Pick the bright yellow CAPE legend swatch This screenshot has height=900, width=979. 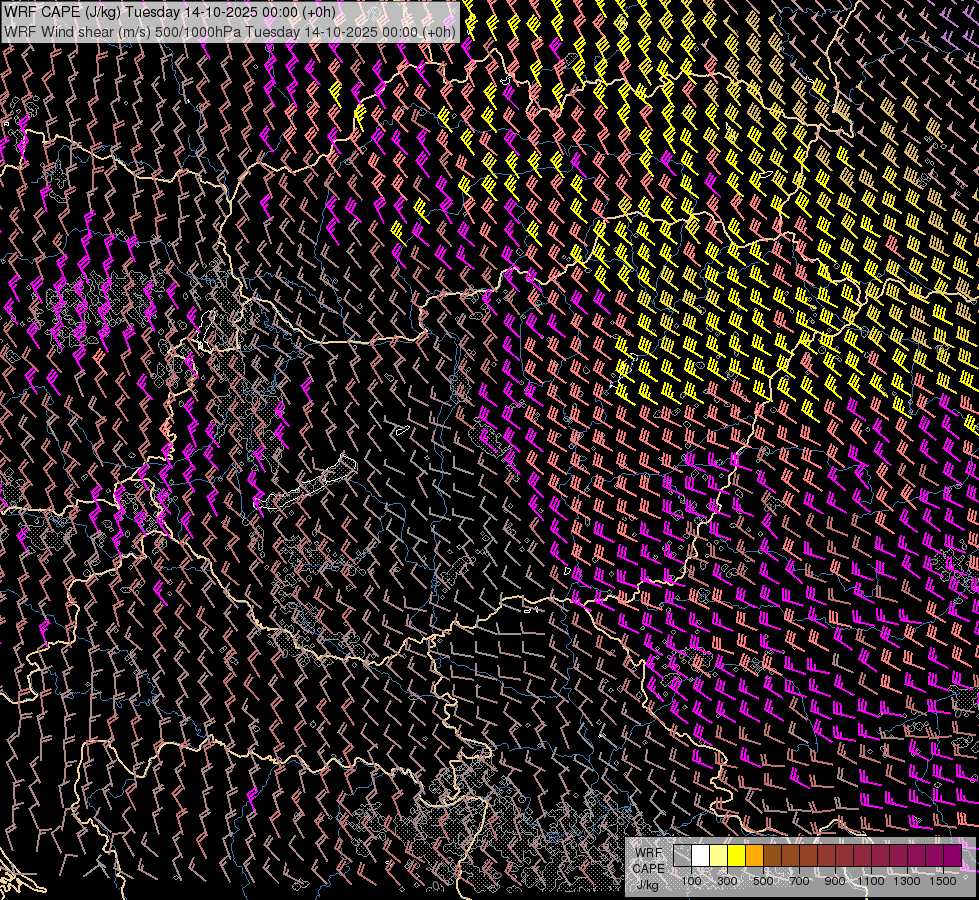tap(736, 856)
